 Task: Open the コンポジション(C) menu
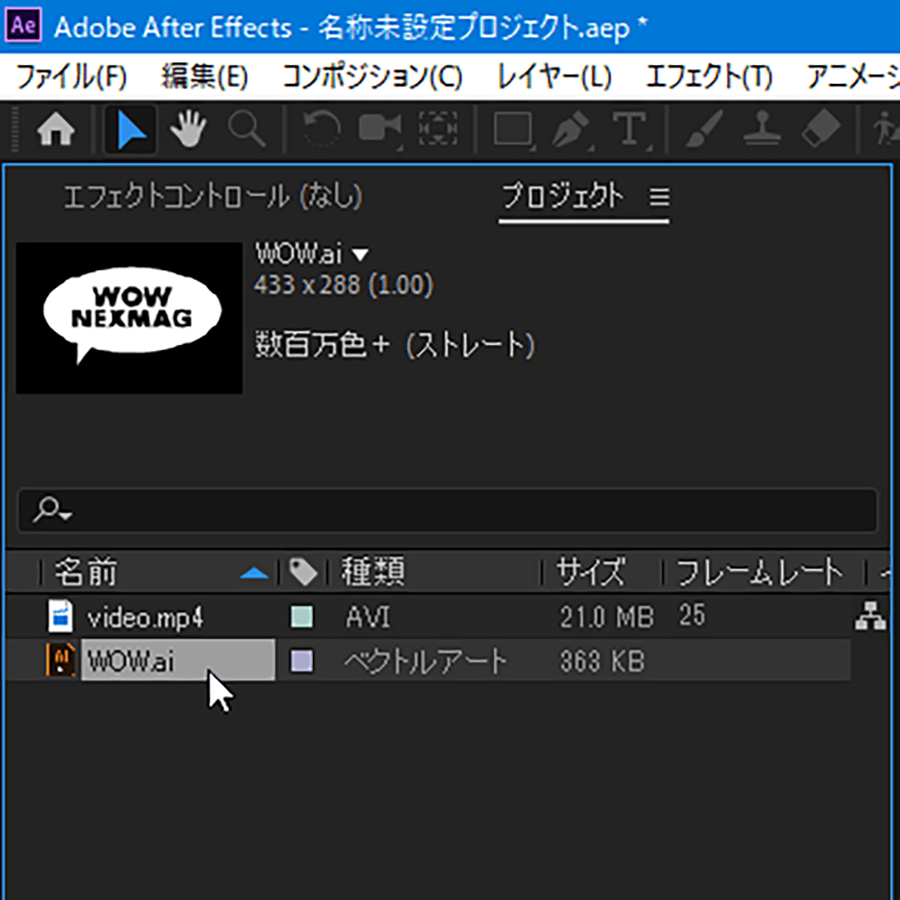pyautogui.click(x=373, y=77)
